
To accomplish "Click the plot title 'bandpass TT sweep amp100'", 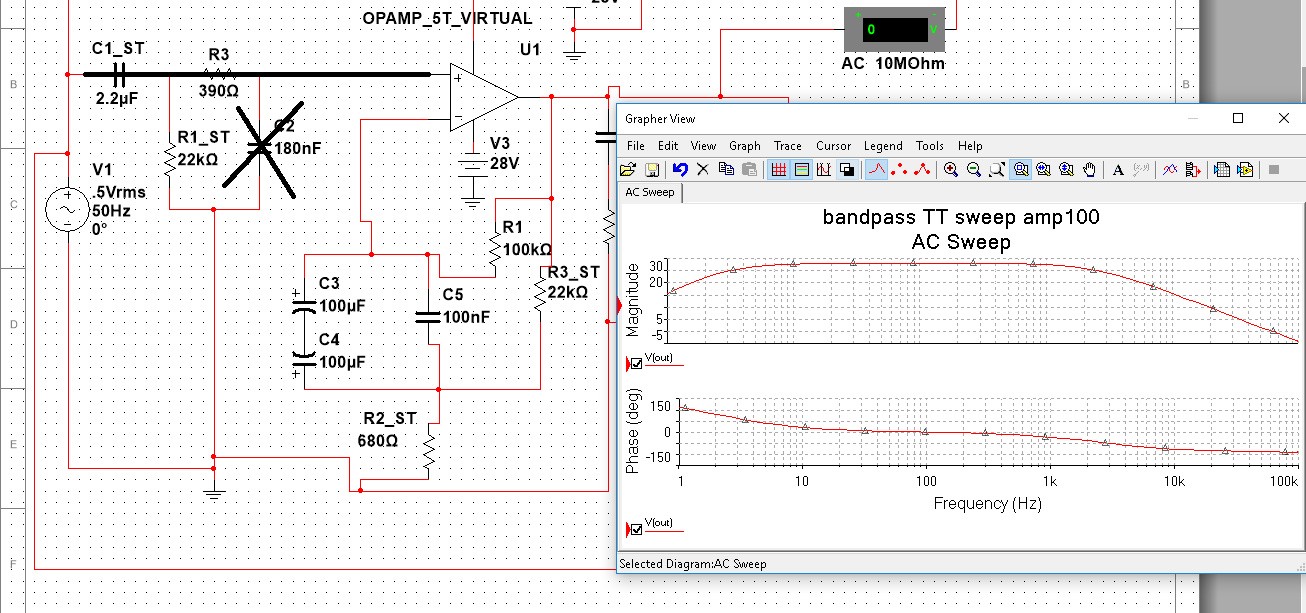I will pyautogui.click(x=961, y=217).
